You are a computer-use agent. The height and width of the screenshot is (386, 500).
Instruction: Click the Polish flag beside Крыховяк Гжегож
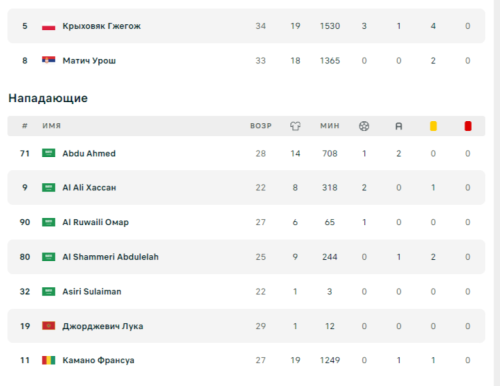tap(49, 26)
